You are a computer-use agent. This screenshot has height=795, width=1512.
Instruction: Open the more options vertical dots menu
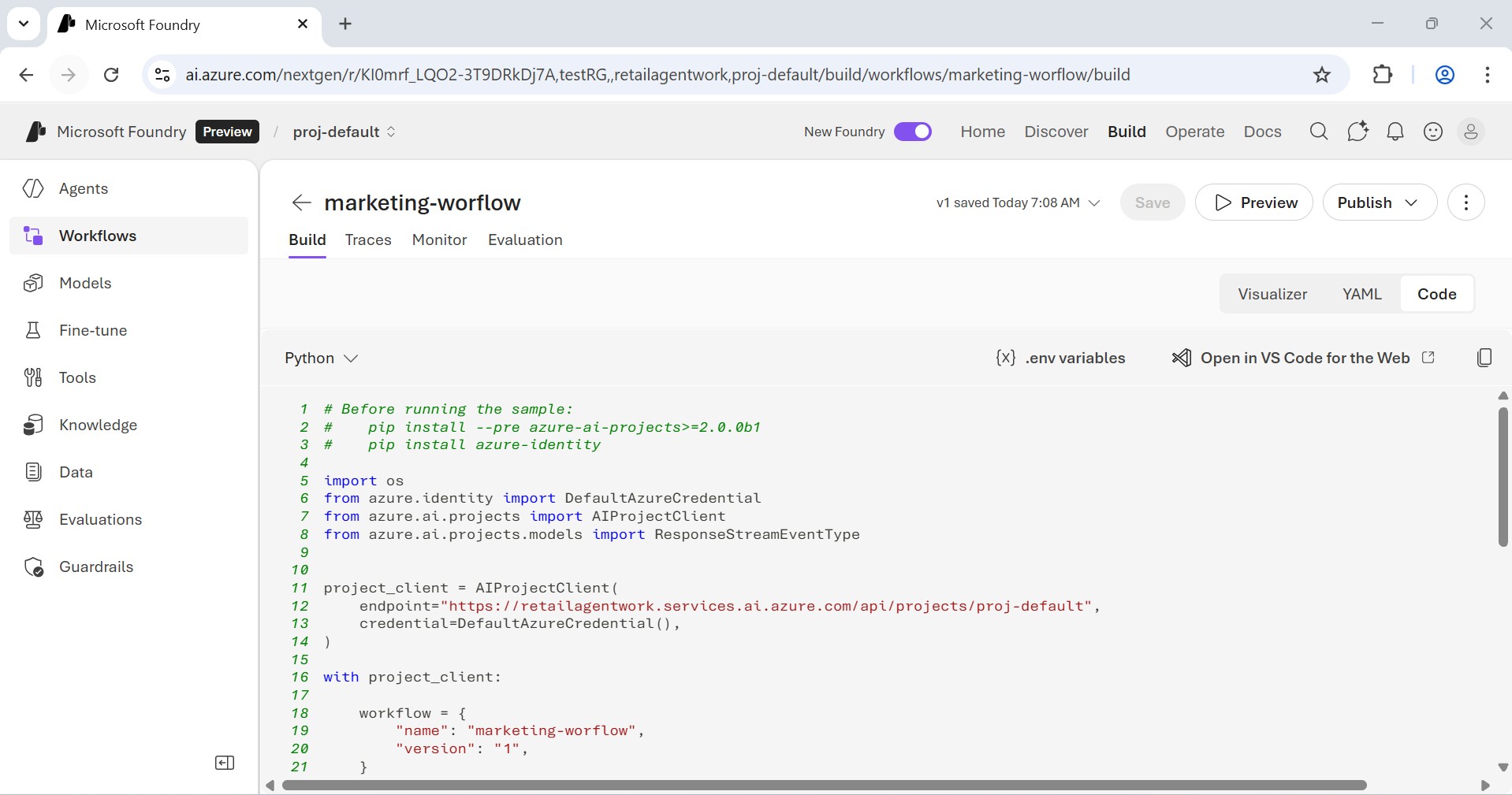click(x=1465, y=202)
